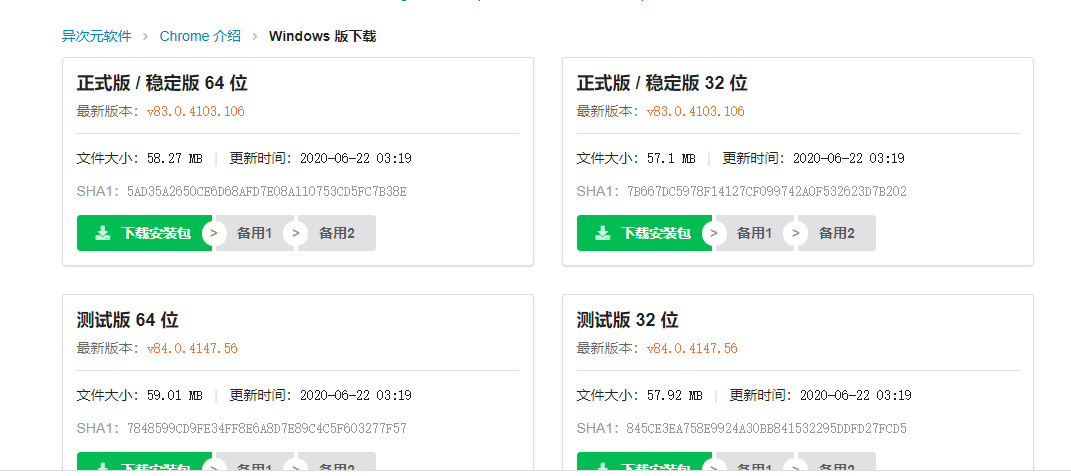Click 下载安装包 for 正式版 64 位

144,234
